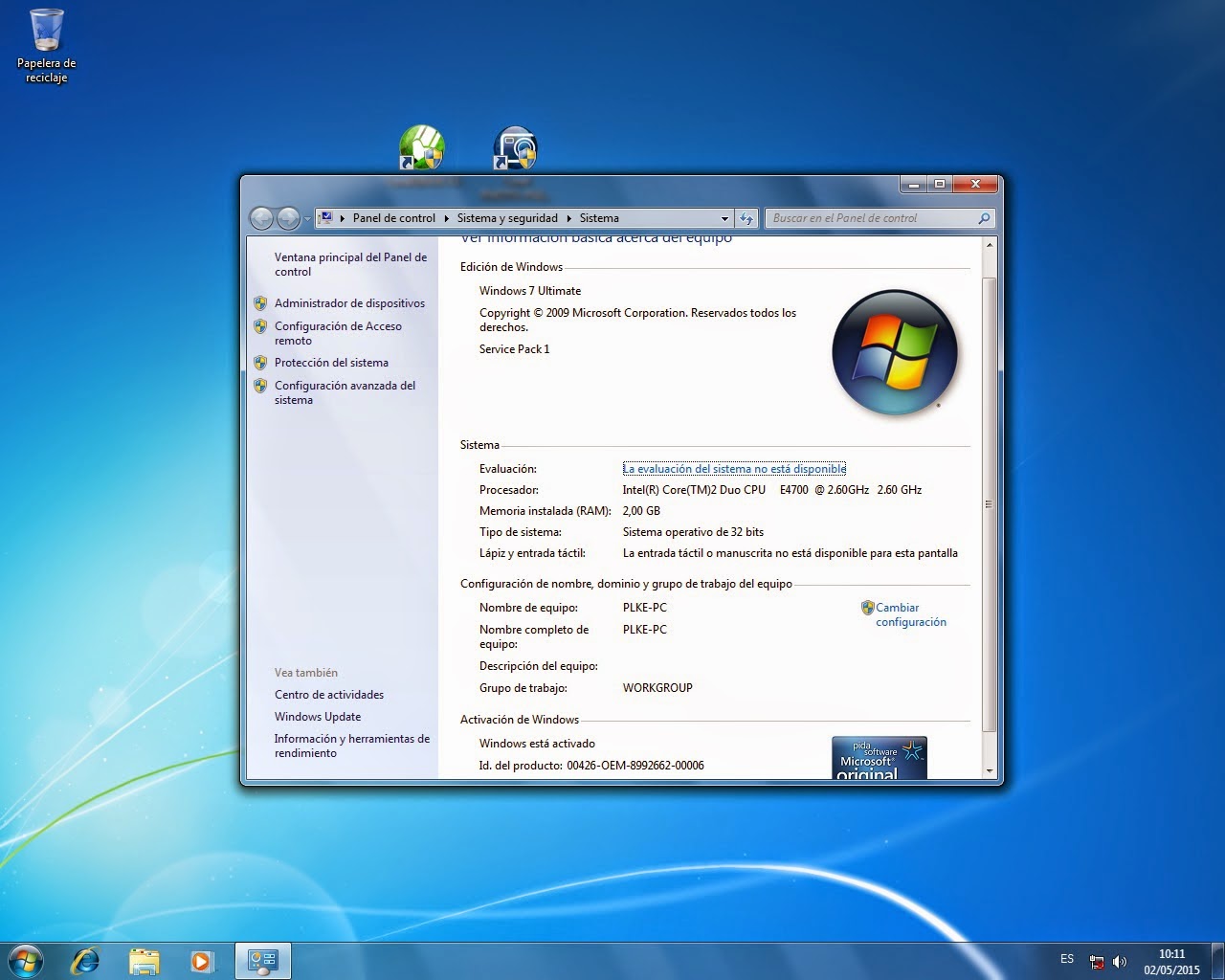Click the search magnifier icon
Screen dimensions: 1225x980
(984, 218)
